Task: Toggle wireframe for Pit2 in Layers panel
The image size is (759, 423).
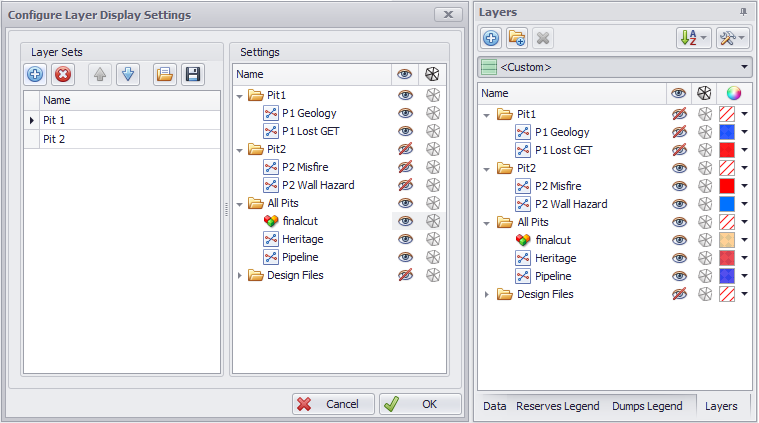Action: point(705,168)
